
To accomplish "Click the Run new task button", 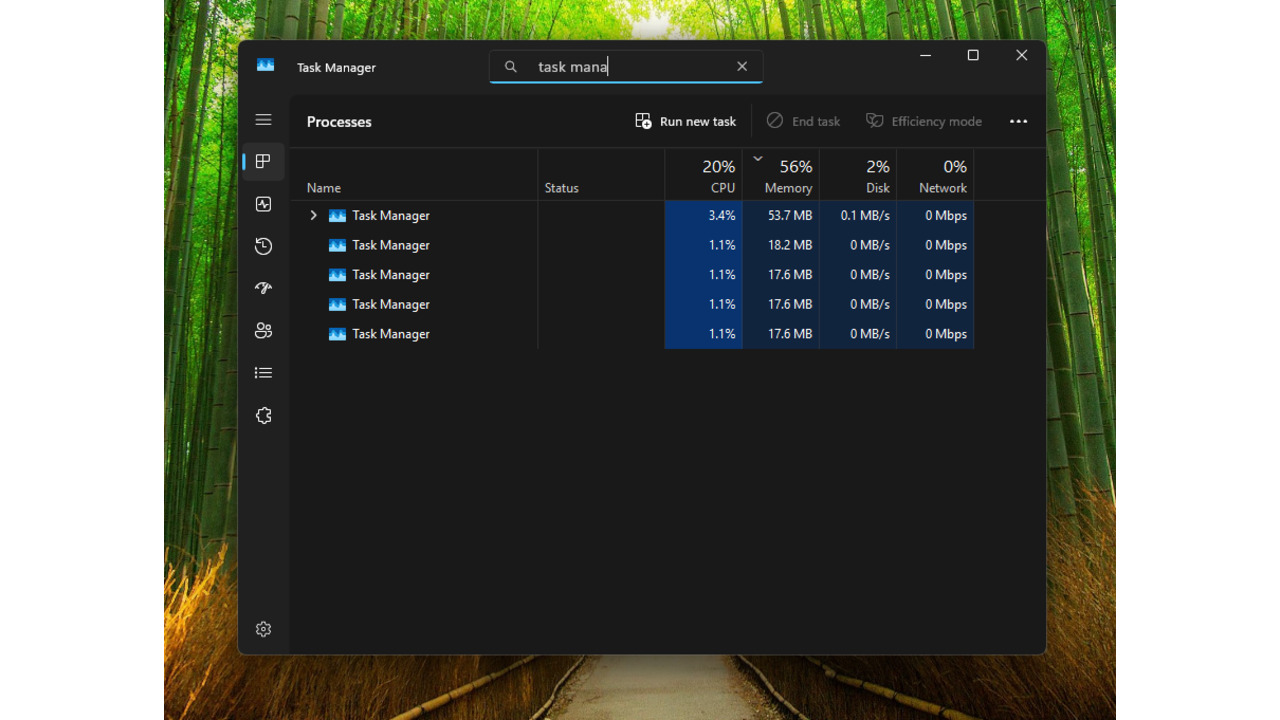I will (x=685, y=121).
